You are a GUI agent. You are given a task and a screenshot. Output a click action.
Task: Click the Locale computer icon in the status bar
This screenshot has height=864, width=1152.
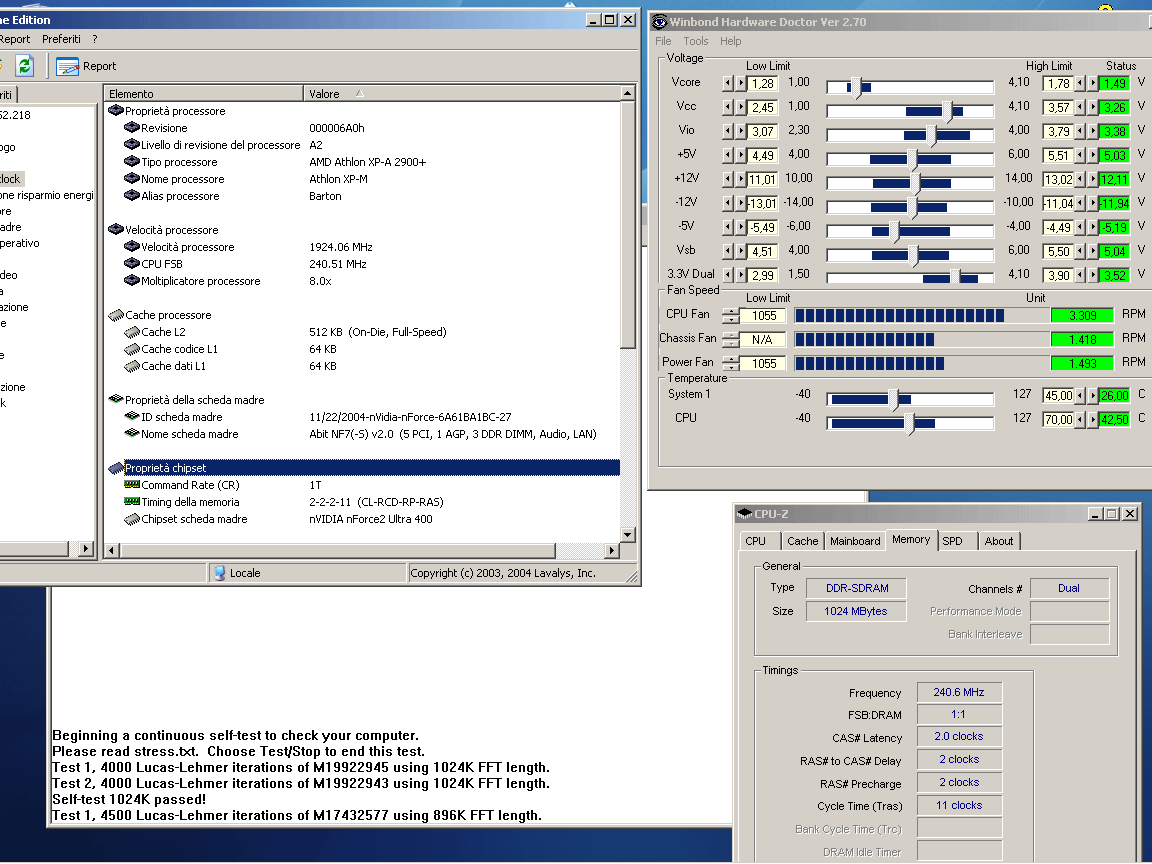[x=219, y=573]
